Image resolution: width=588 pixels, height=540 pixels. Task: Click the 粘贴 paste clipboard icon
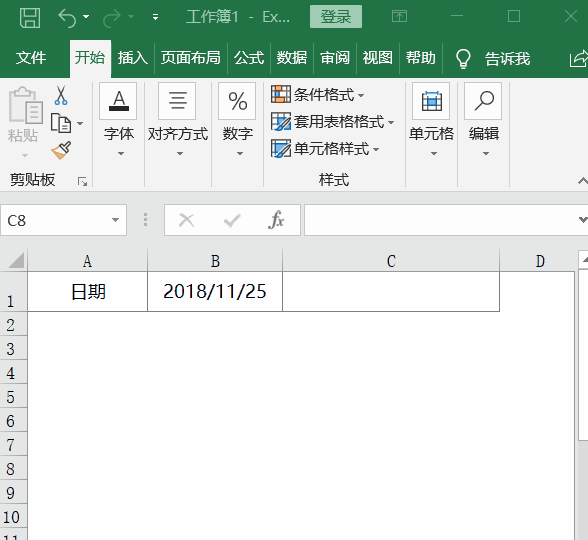[x=26, y=105]
